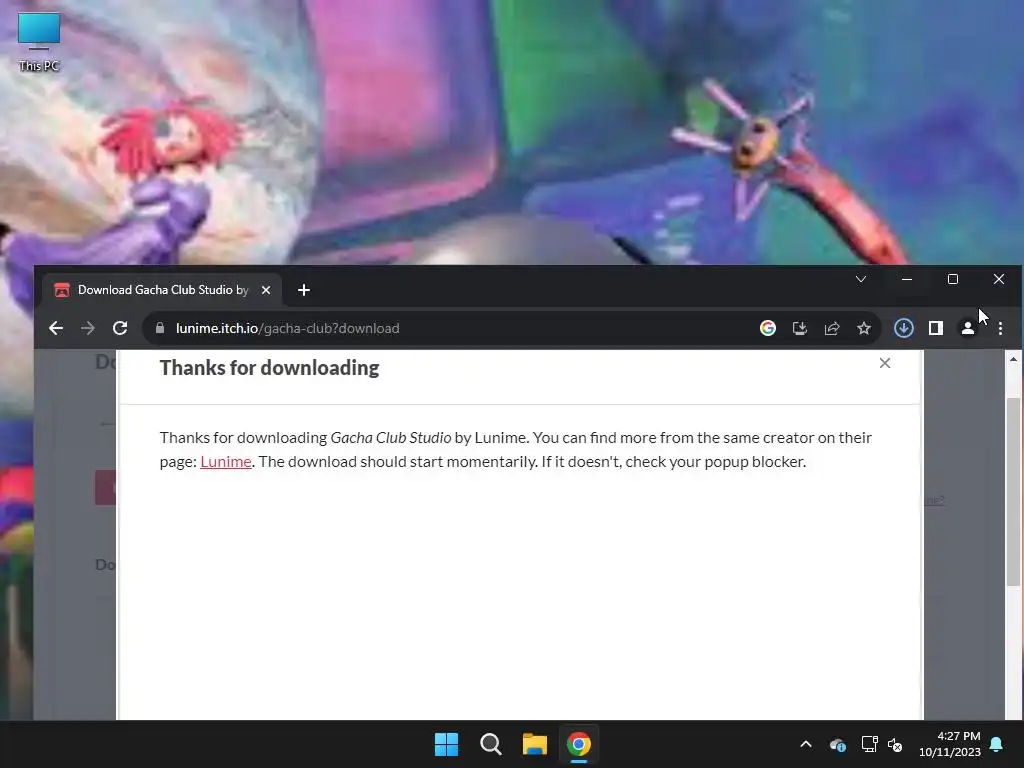Open File Explorer from taskbar

click(535, 744)
